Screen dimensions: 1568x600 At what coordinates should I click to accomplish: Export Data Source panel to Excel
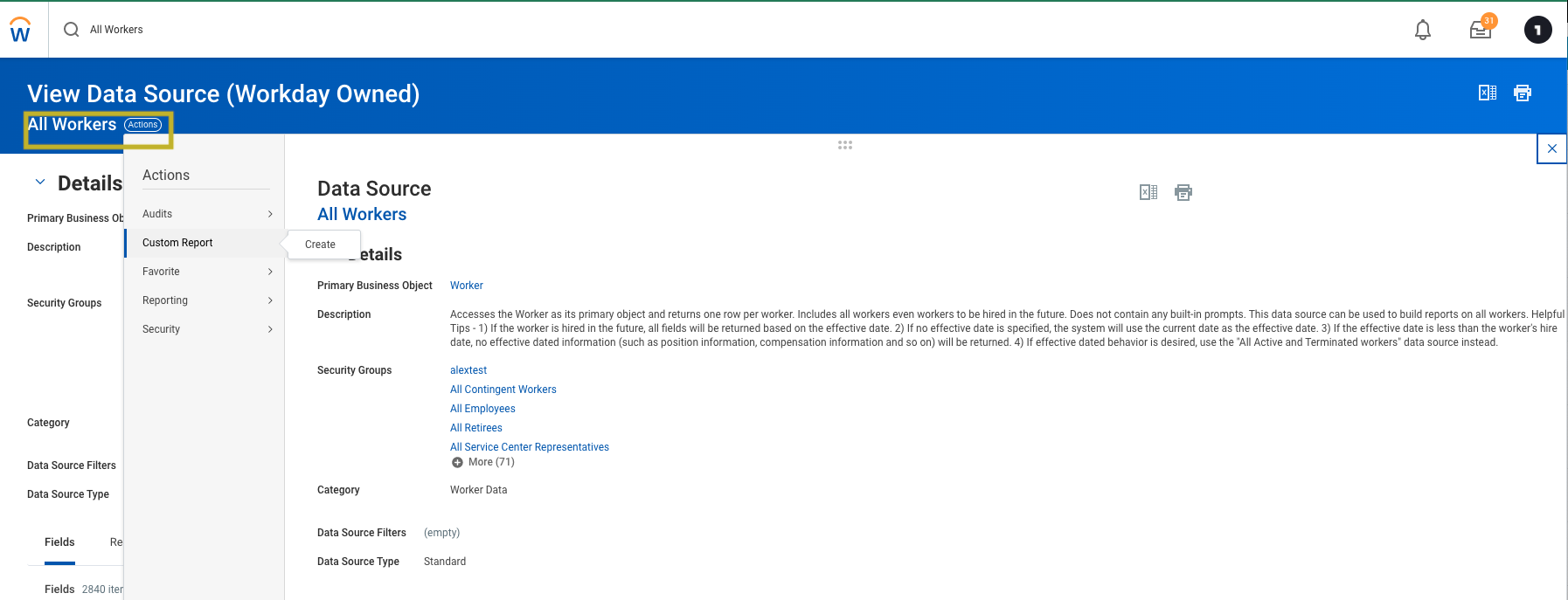click(1148, 192)
